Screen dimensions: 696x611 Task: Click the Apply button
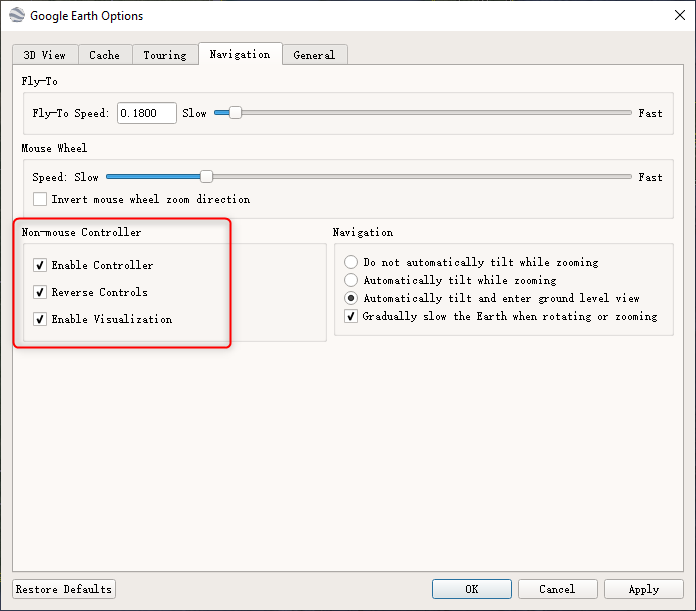[644, 589]
